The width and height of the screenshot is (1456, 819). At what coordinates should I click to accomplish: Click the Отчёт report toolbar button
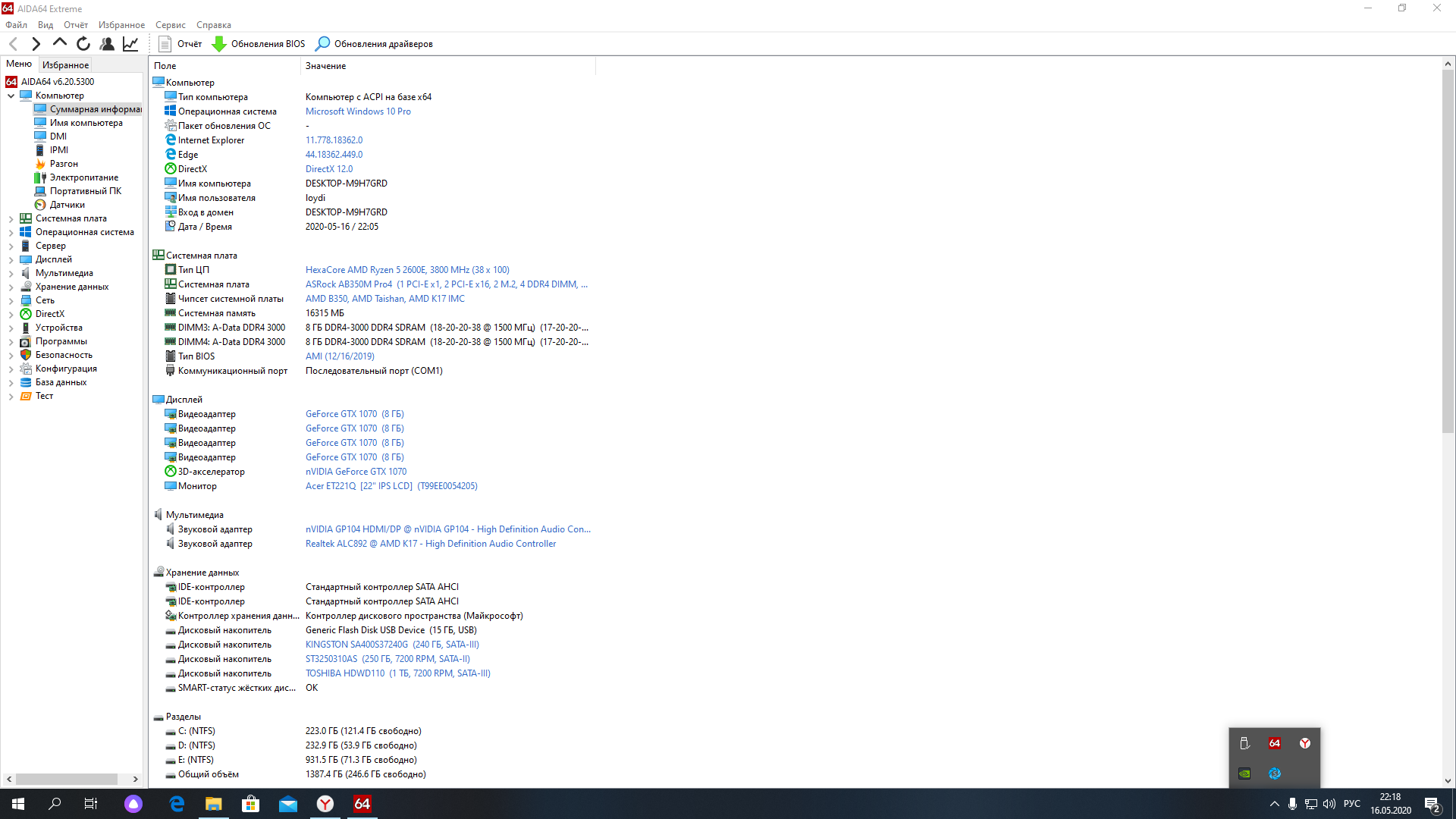pyautogui.click(x=180, y=44)
